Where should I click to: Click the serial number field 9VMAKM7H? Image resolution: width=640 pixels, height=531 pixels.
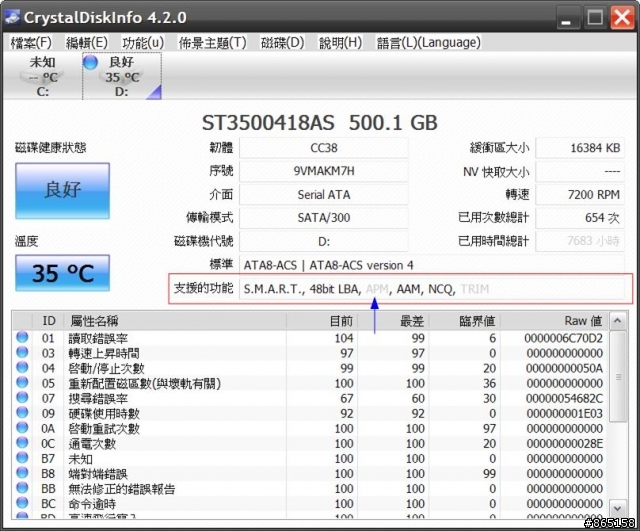324,171
